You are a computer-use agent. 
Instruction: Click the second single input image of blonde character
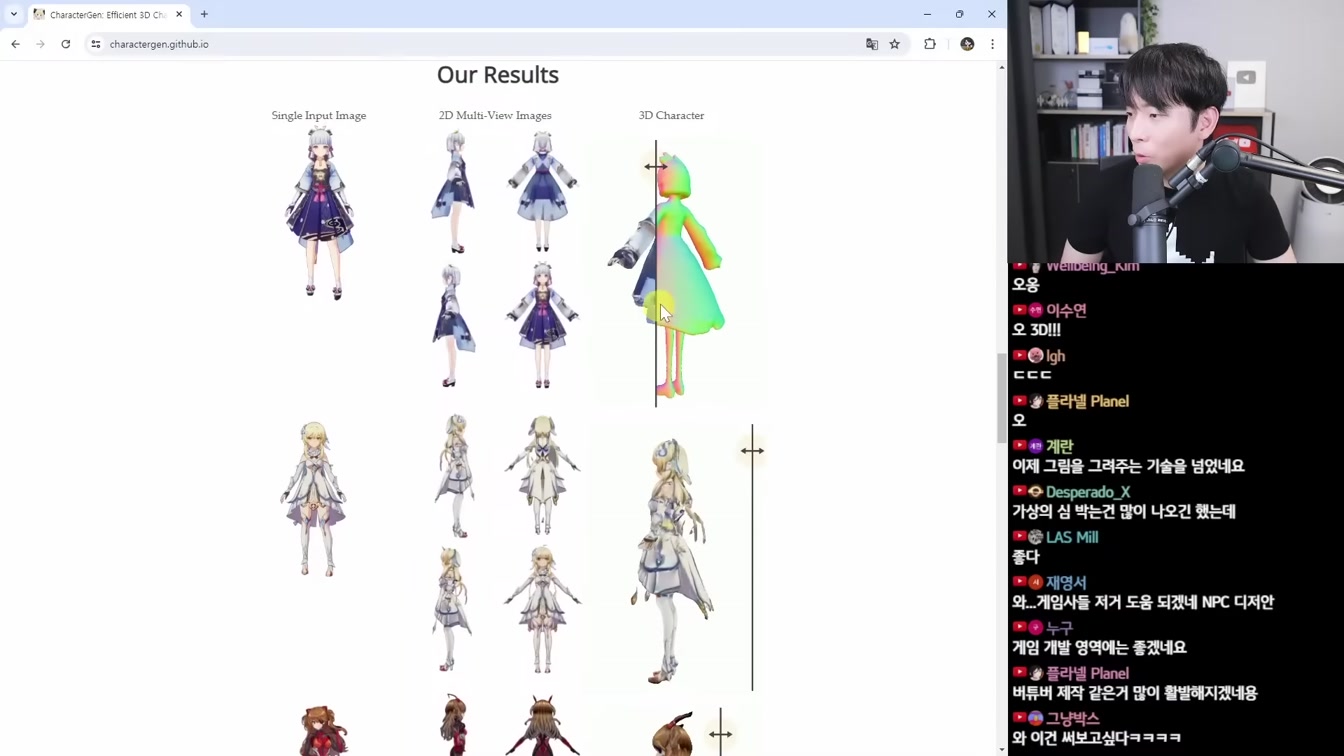315,498
